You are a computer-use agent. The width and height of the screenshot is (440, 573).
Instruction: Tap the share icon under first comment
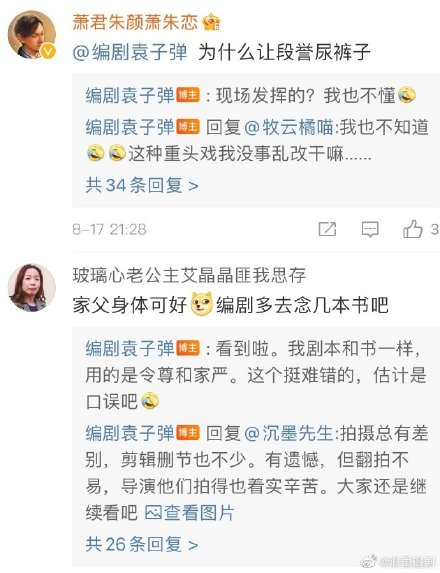tap(327, 229)
